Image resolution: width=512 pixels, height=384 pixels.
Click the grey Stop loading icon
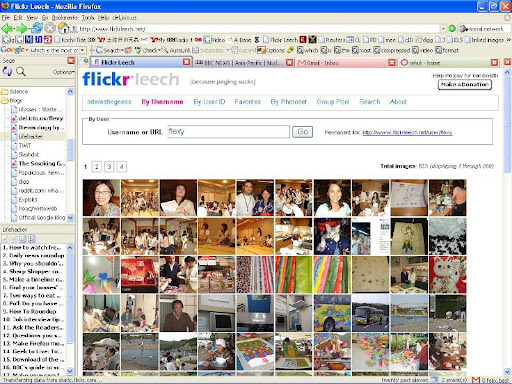click(x=50, y=28)
